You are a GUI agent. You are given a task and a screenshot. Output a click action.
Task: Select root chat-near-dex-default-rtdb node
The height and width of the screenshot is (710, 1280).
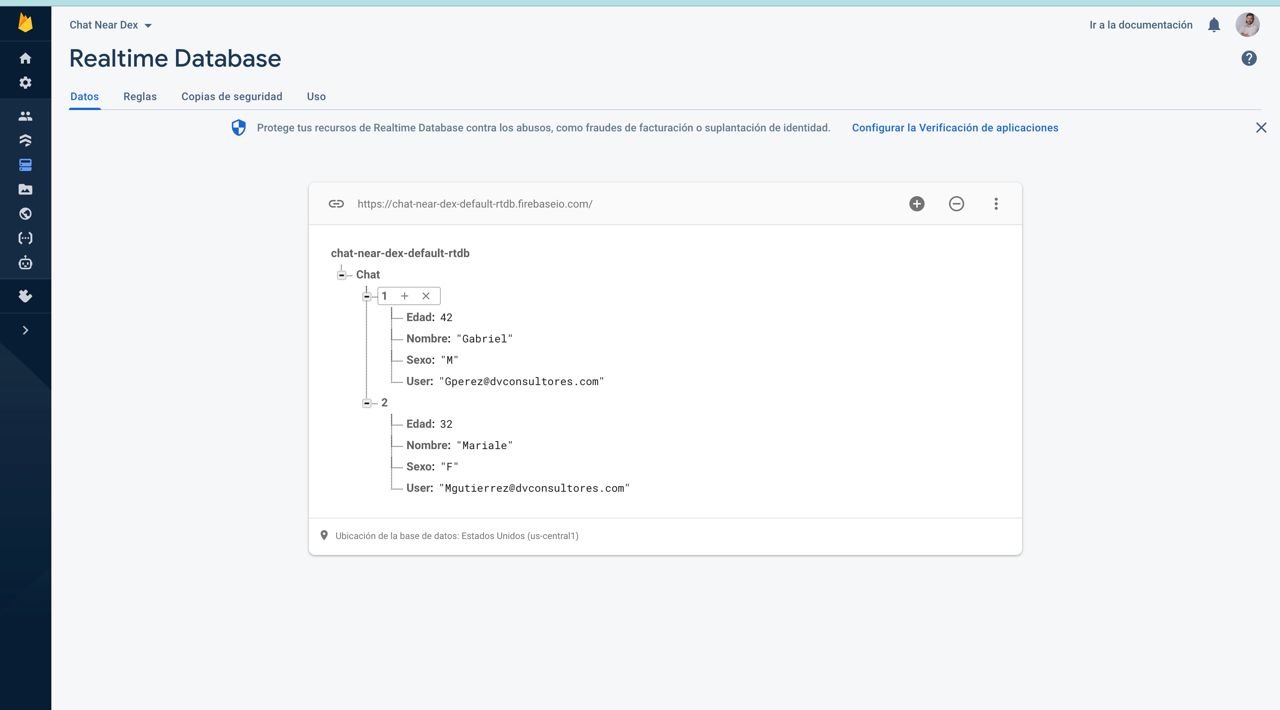(x=400, y=253)
